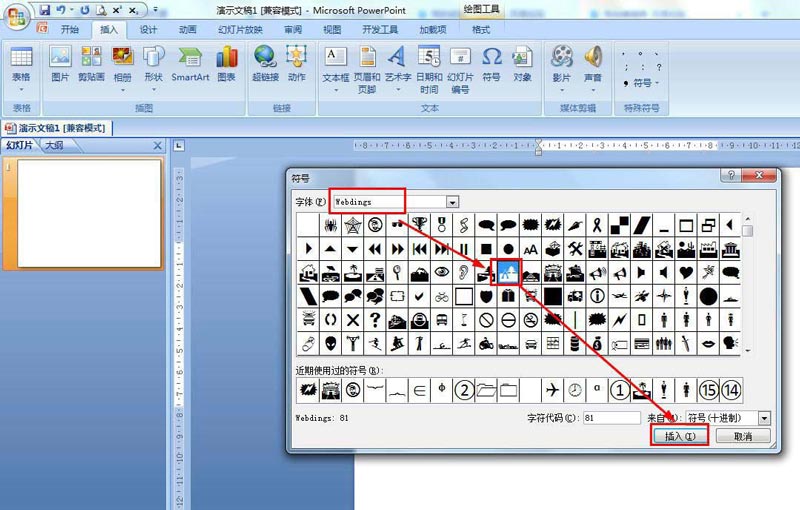Select the eye symbol in the grid

pos(442,273)
